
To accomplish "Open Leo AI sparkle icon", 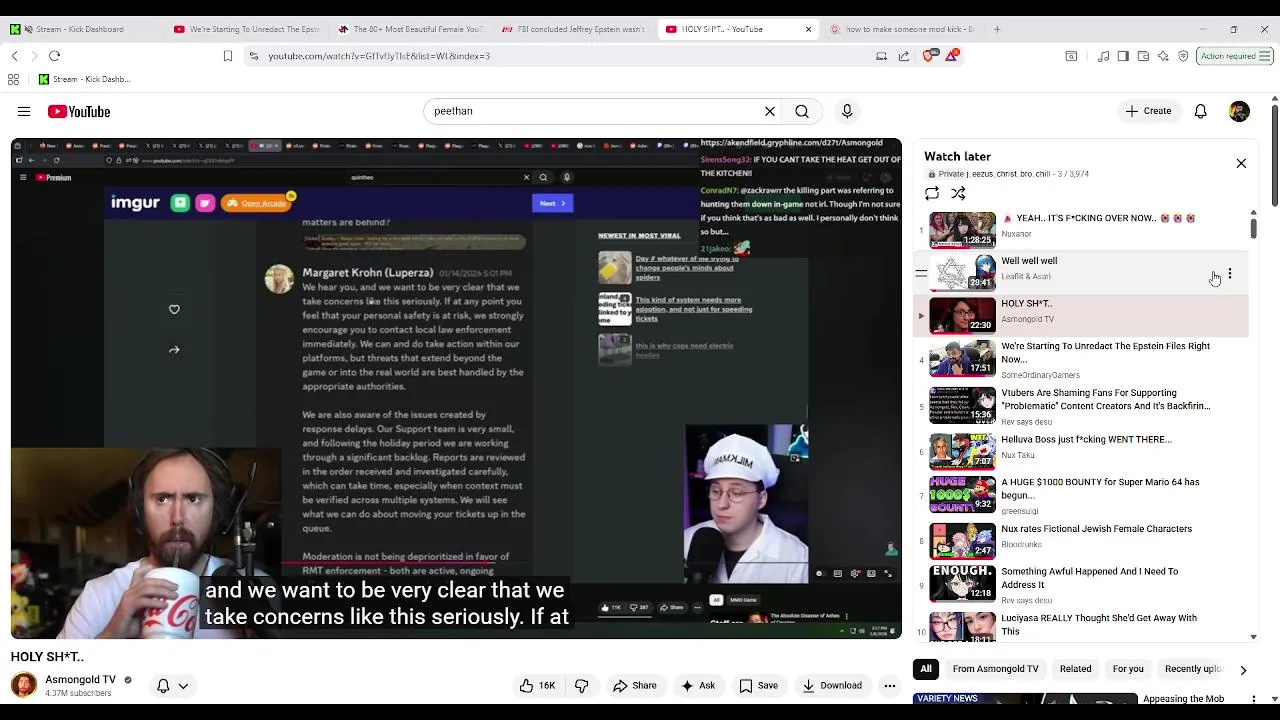I will [1163, 56].
